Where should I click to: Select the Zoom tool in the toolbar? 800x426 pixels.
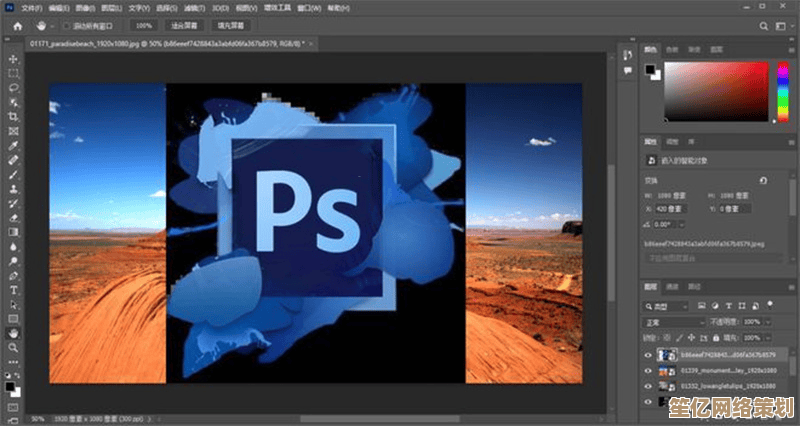point(13,348)
